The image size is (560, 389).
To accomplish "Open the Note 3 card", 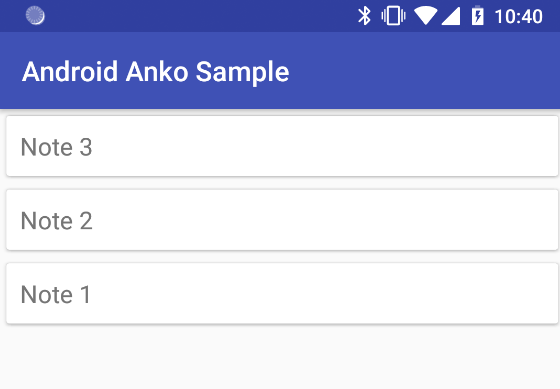I will [282, 146].
